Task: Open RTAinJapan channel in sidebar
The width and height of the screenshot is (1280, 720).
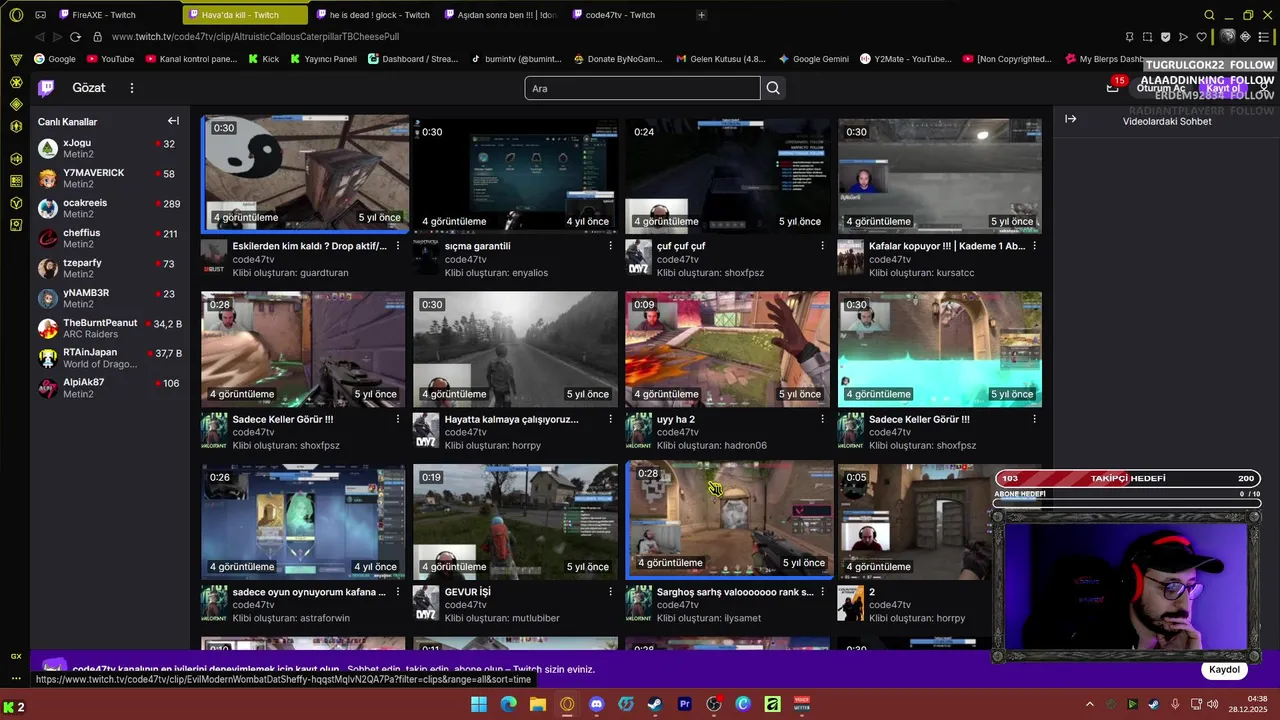Action: [x=110, y=358]
